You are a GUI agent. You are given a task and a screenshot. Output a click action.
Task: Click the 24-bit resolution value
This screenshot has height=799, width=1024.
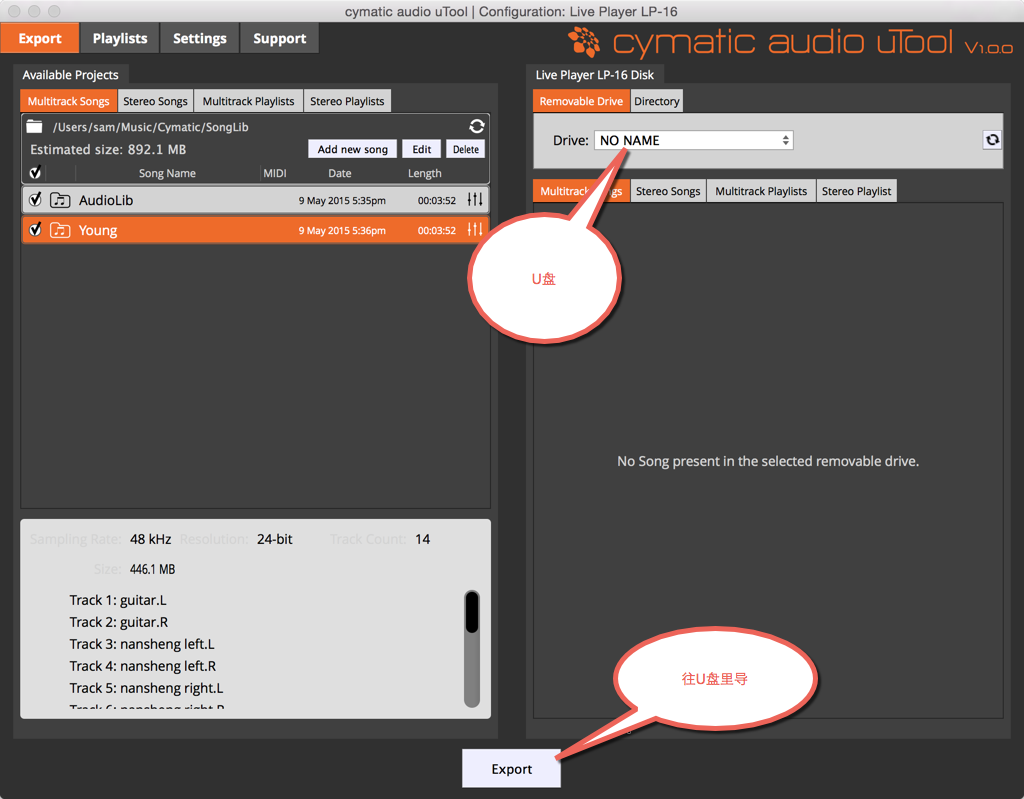pos(274,539)
